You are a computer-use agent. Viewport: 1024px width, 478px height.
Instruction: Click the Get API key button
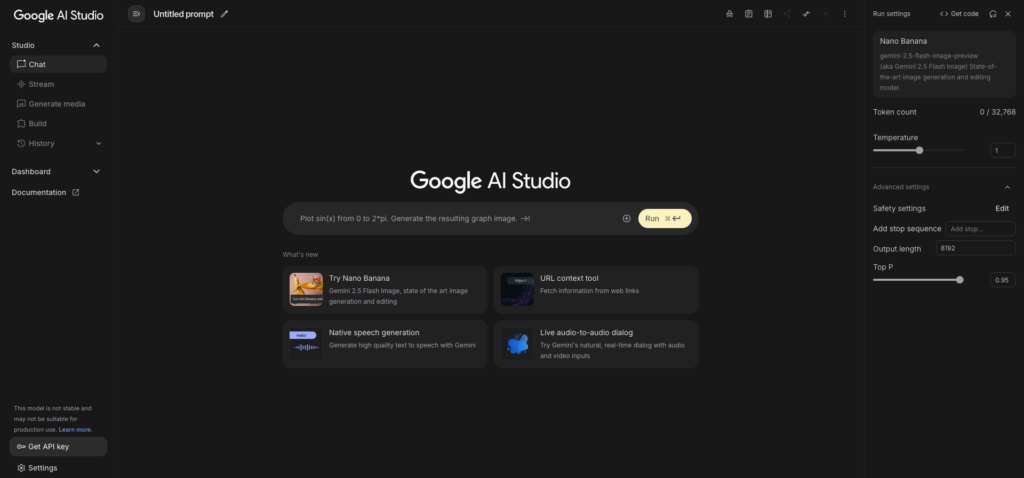(x=58, y=447)
